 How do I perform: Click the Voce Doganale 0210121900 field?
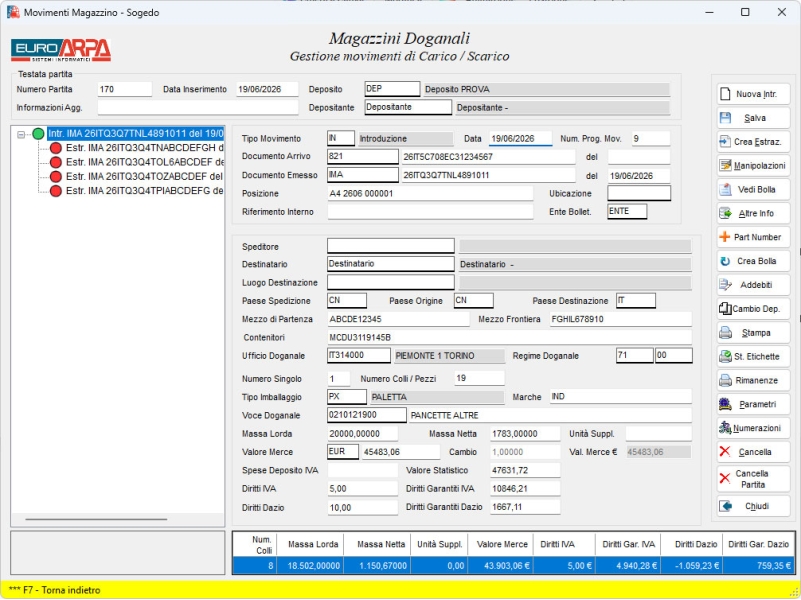coord(367,415)
